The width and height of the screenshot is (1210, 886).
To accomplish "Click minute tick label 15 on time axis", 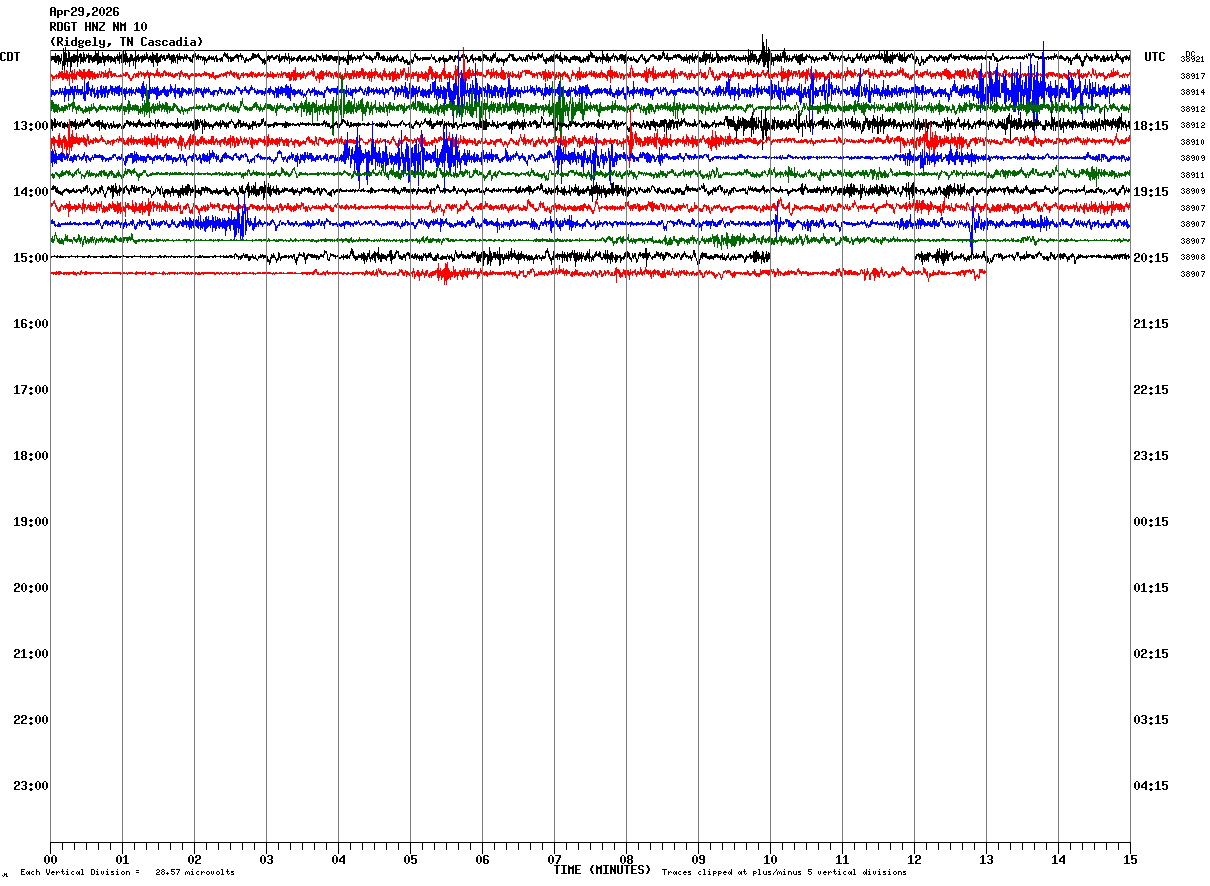I will (1130, 859).
